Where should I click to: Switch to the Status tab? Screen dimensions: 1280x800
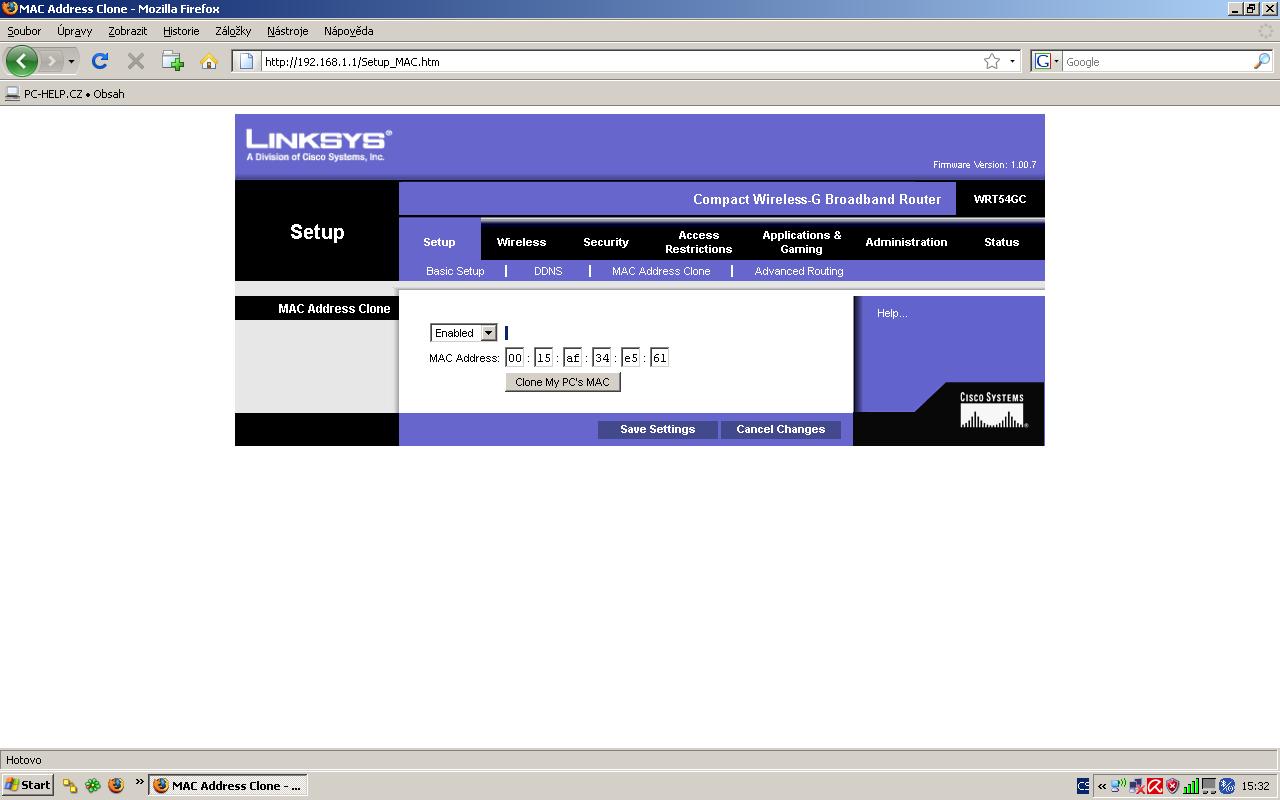click(x=1001, y=242)
